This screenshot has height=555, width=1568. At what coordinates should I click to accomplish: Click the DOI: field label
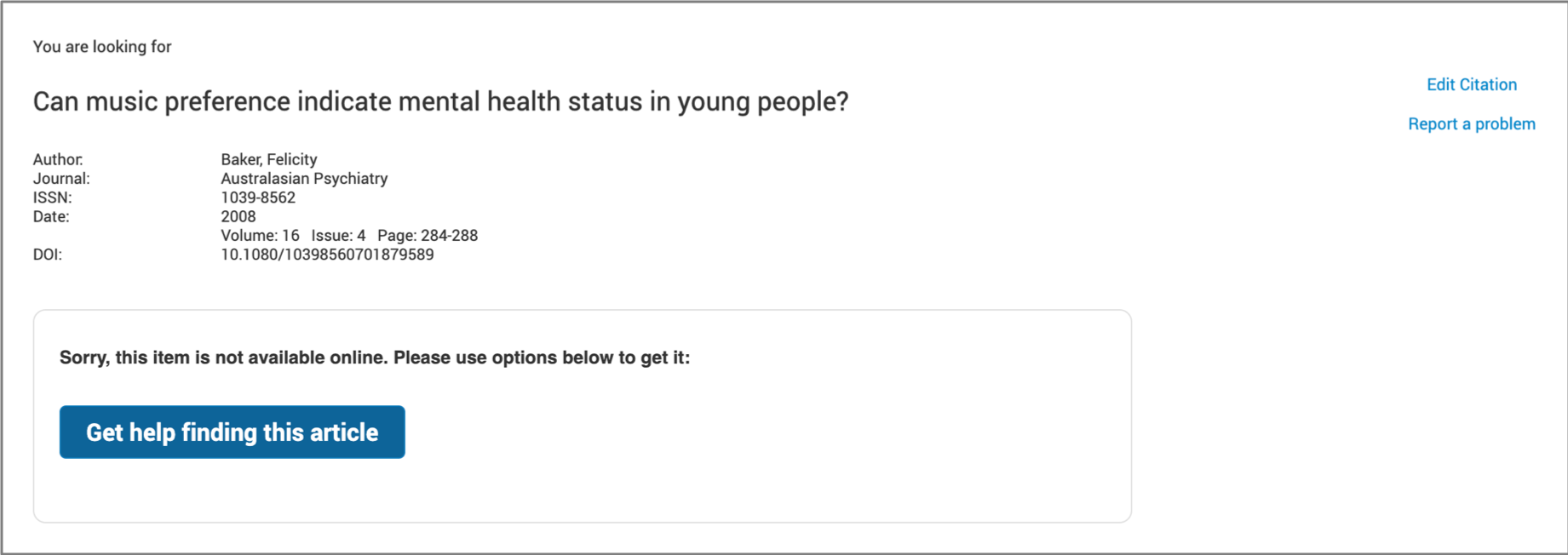[x=47, y=255]
